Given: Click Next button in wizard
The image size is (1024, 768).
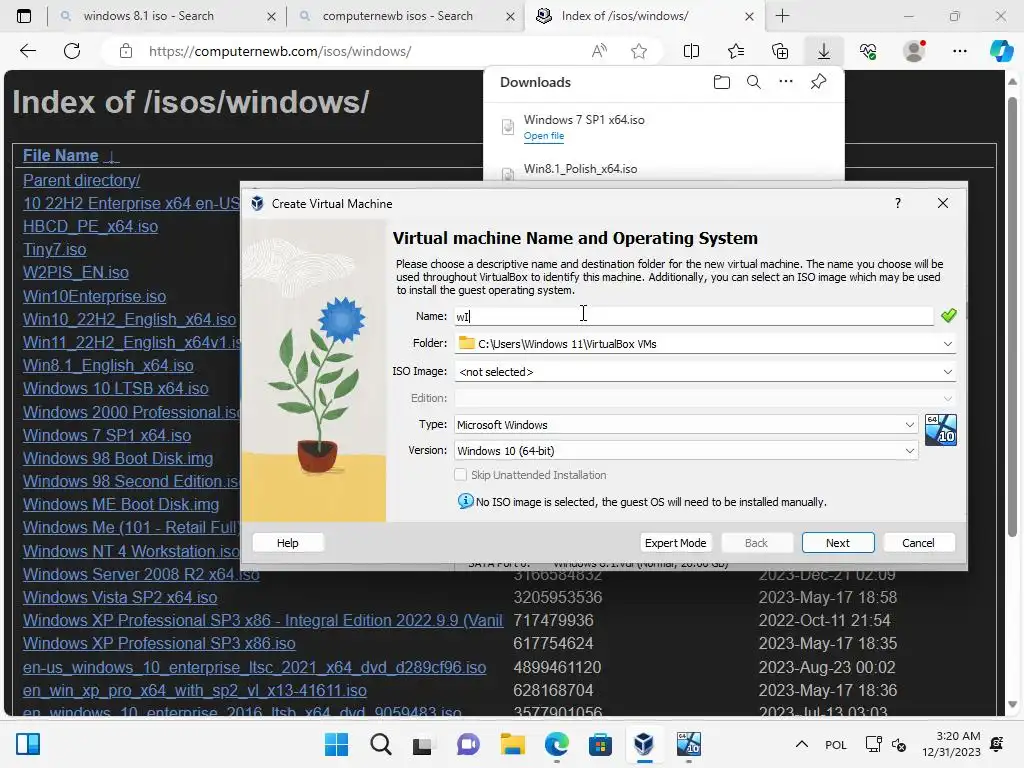Looking at the screenshot, I should point(838,543).
